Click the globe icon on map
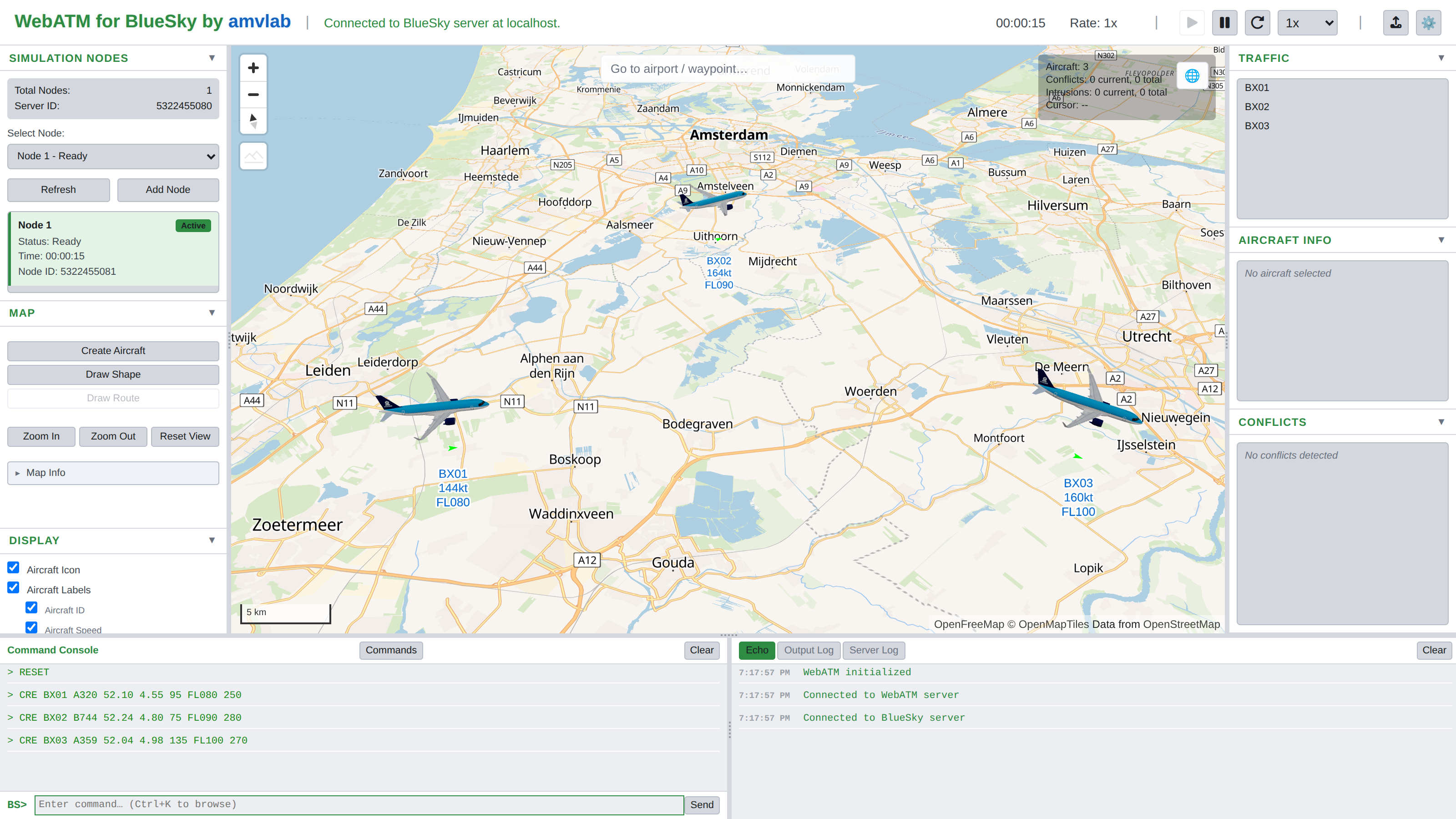This screenshot has height=819, width=1456. click(1192, 76)
